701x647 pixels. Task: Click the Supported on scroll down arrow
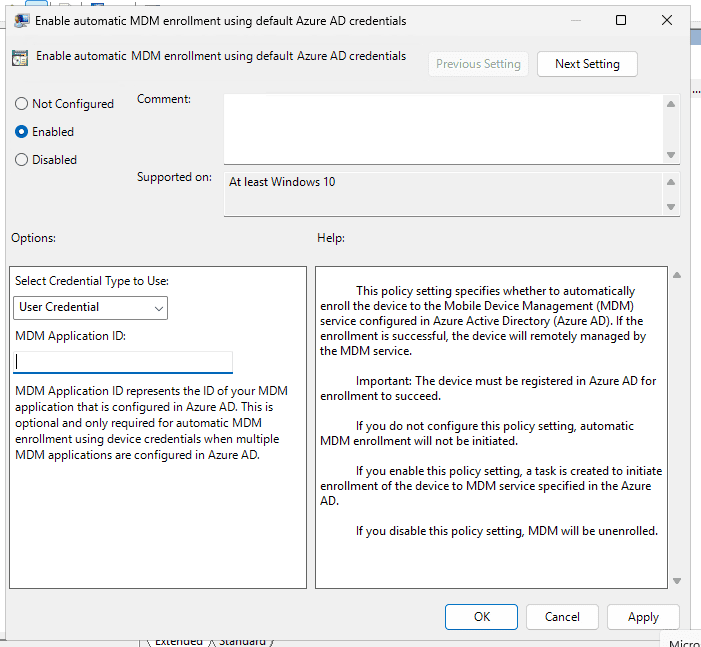point(671,207)
